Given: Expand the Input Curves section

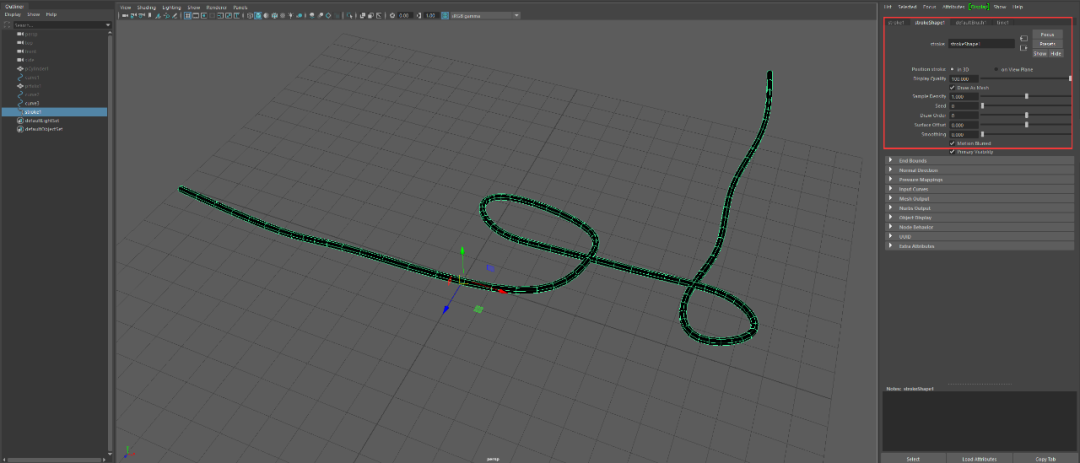Looking at the screenshot, I should point(978,189).
